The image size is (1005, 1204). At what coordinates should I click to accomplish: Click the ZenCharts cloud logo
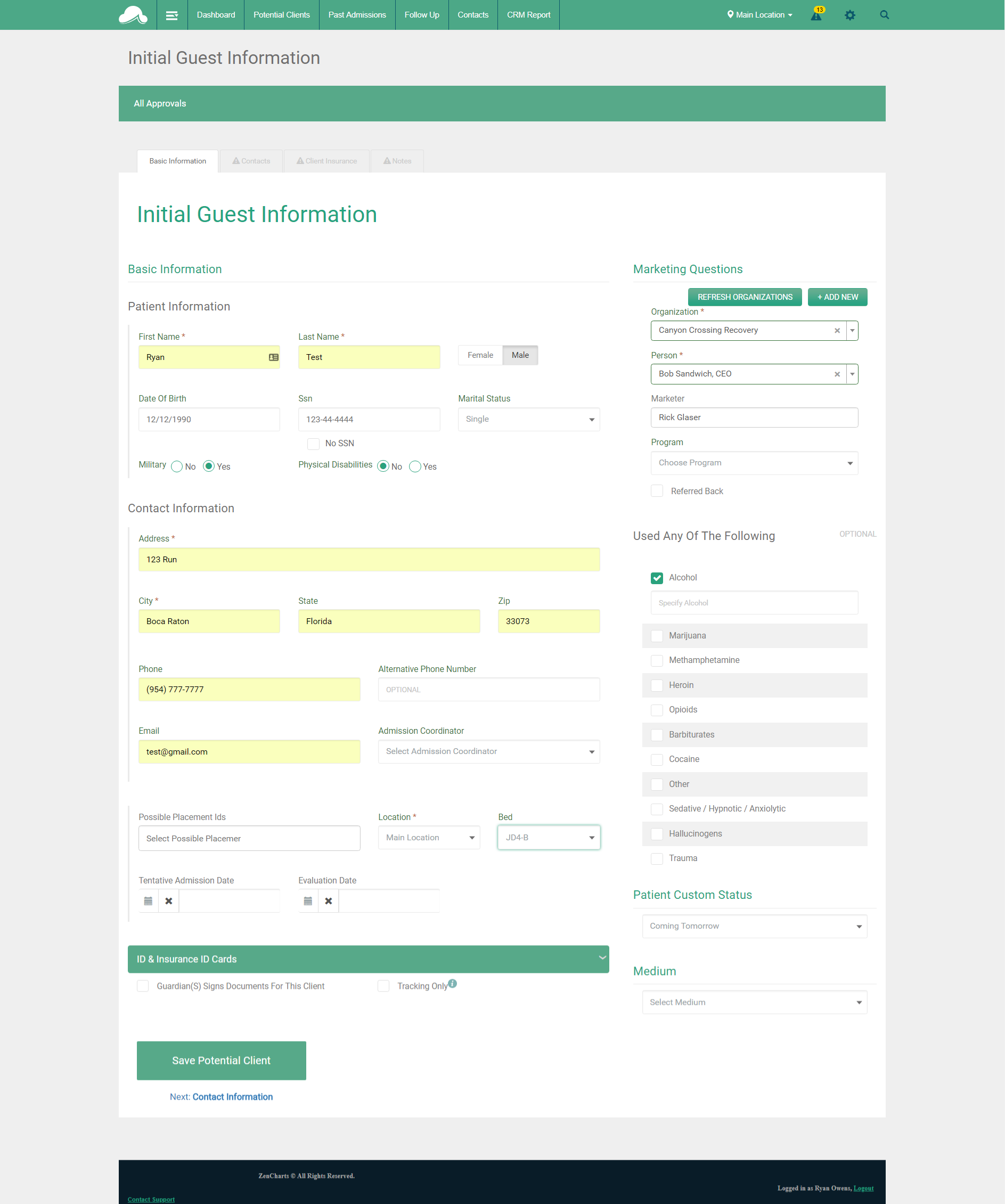click(133, 15)
